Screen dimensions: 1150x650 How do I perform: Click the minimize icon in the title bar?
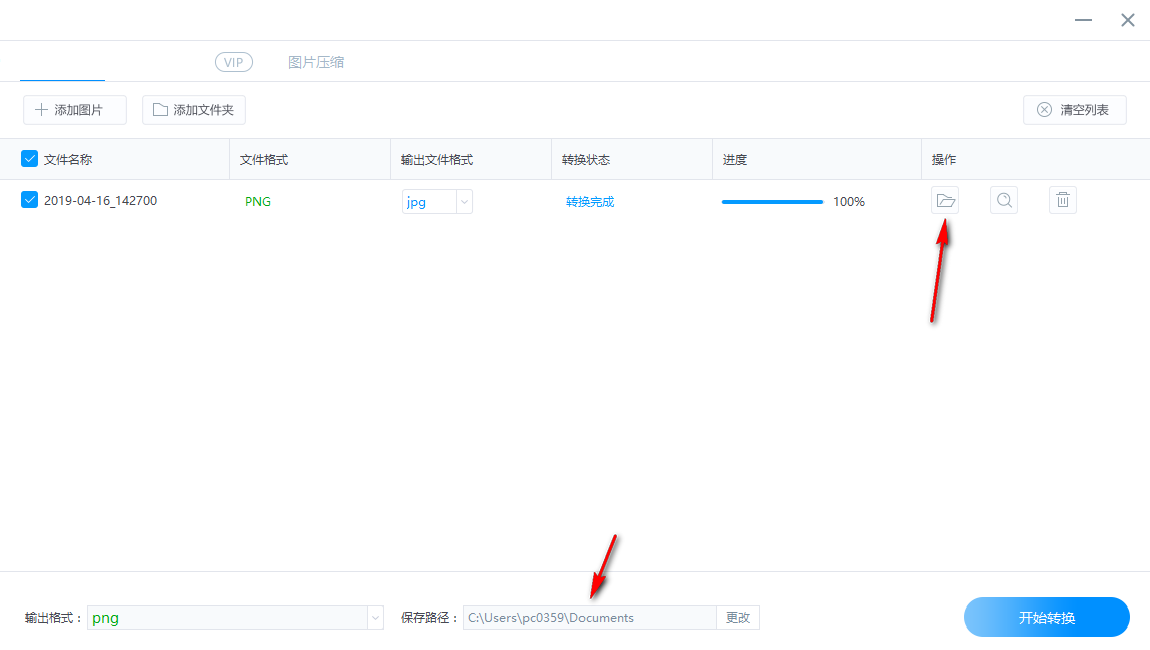1083,19
